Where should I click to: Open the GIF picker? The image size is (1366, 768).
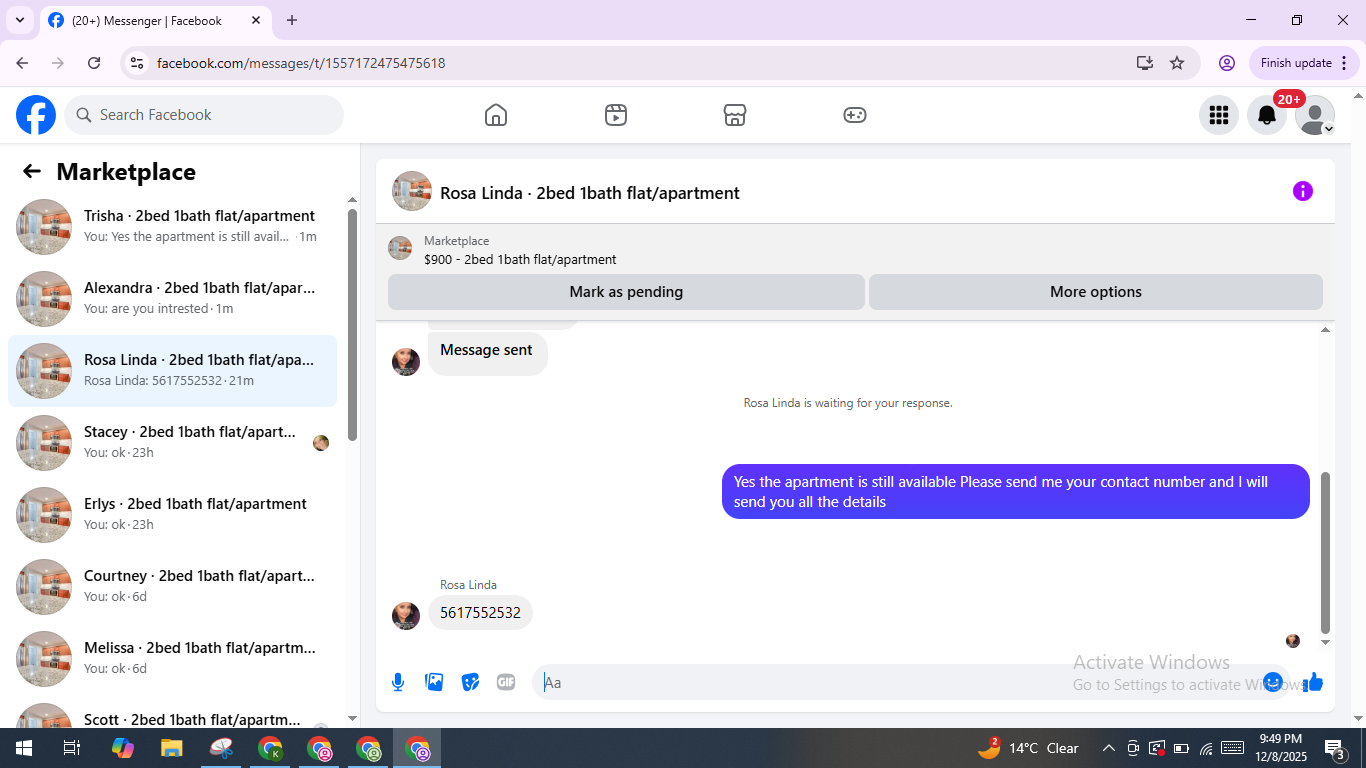[x=506, y=682]
